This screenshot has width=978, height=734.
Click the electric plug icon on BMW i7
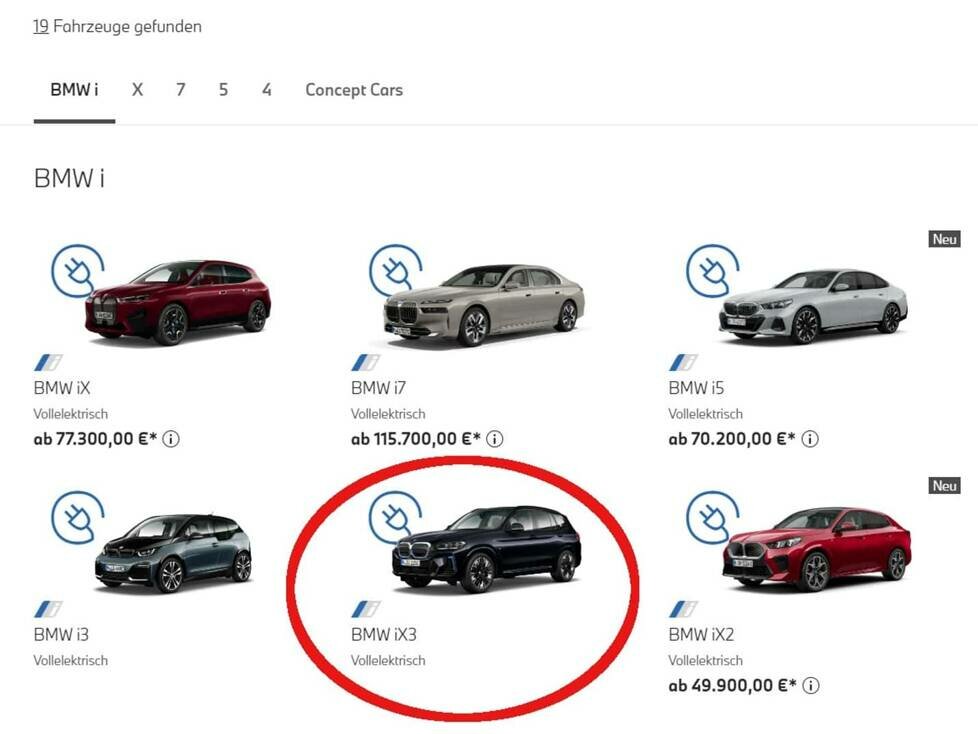pos(395,271)
